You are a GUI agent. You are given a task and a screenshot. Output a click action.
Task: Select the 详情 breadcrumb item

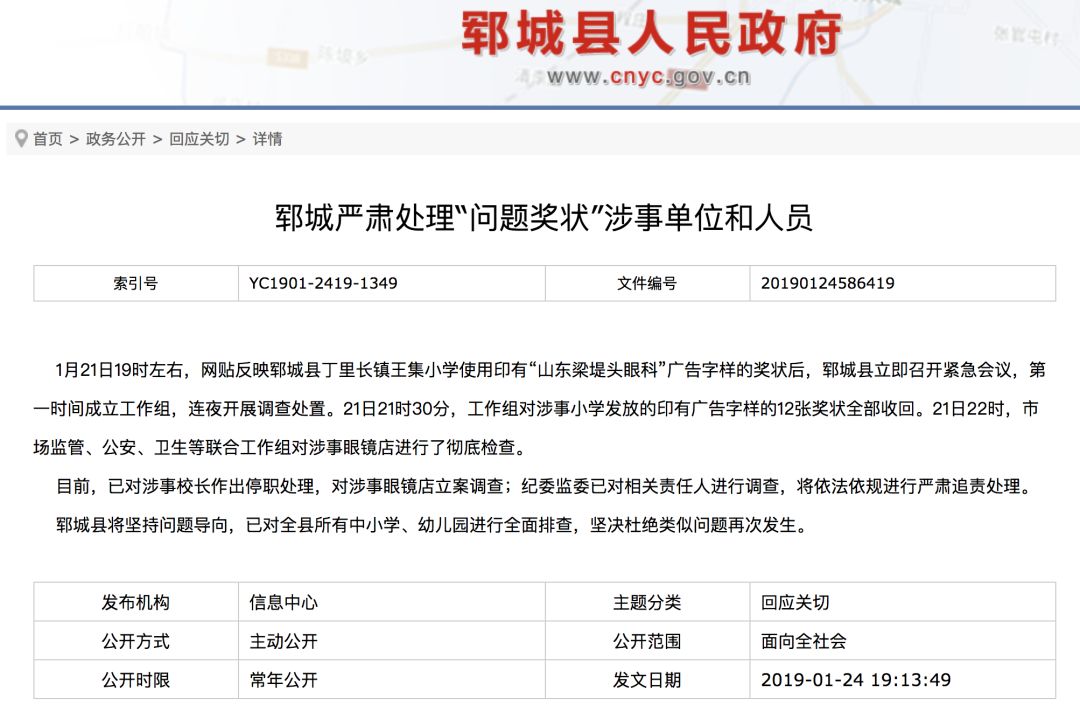point(267,139)
